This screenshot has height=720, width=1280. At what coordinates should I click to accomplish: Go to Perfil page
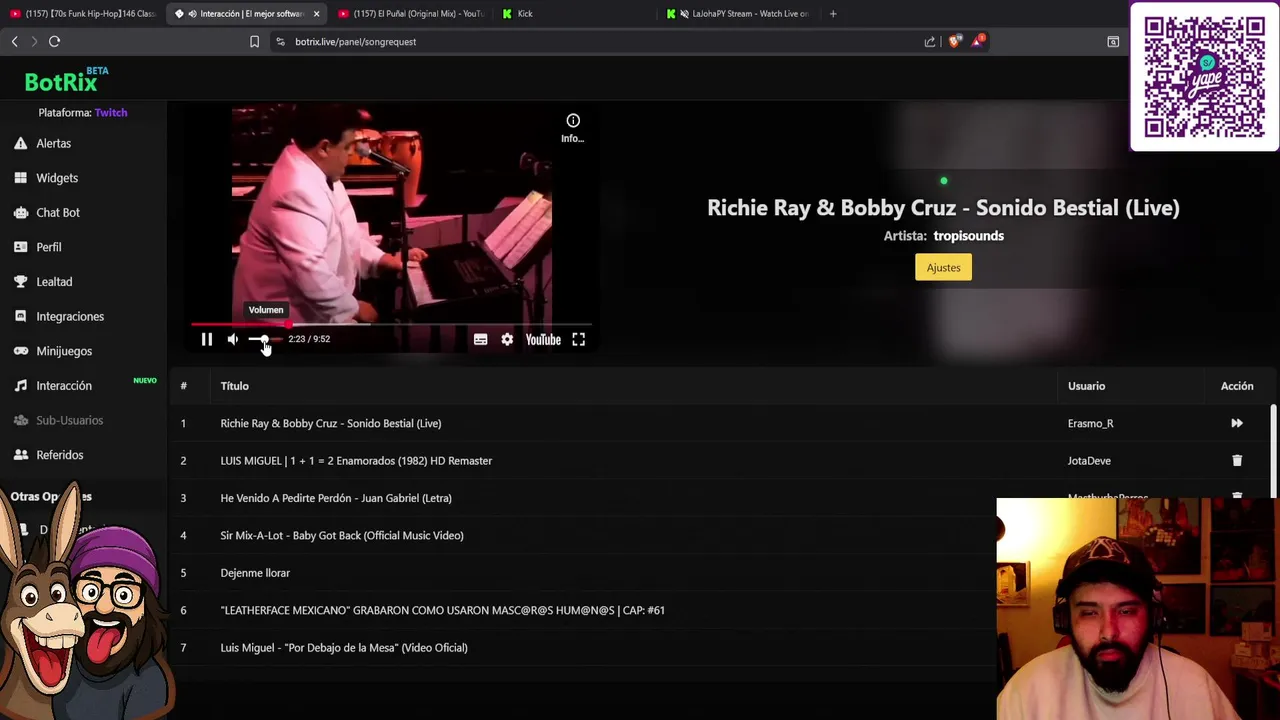click(49, 247)
